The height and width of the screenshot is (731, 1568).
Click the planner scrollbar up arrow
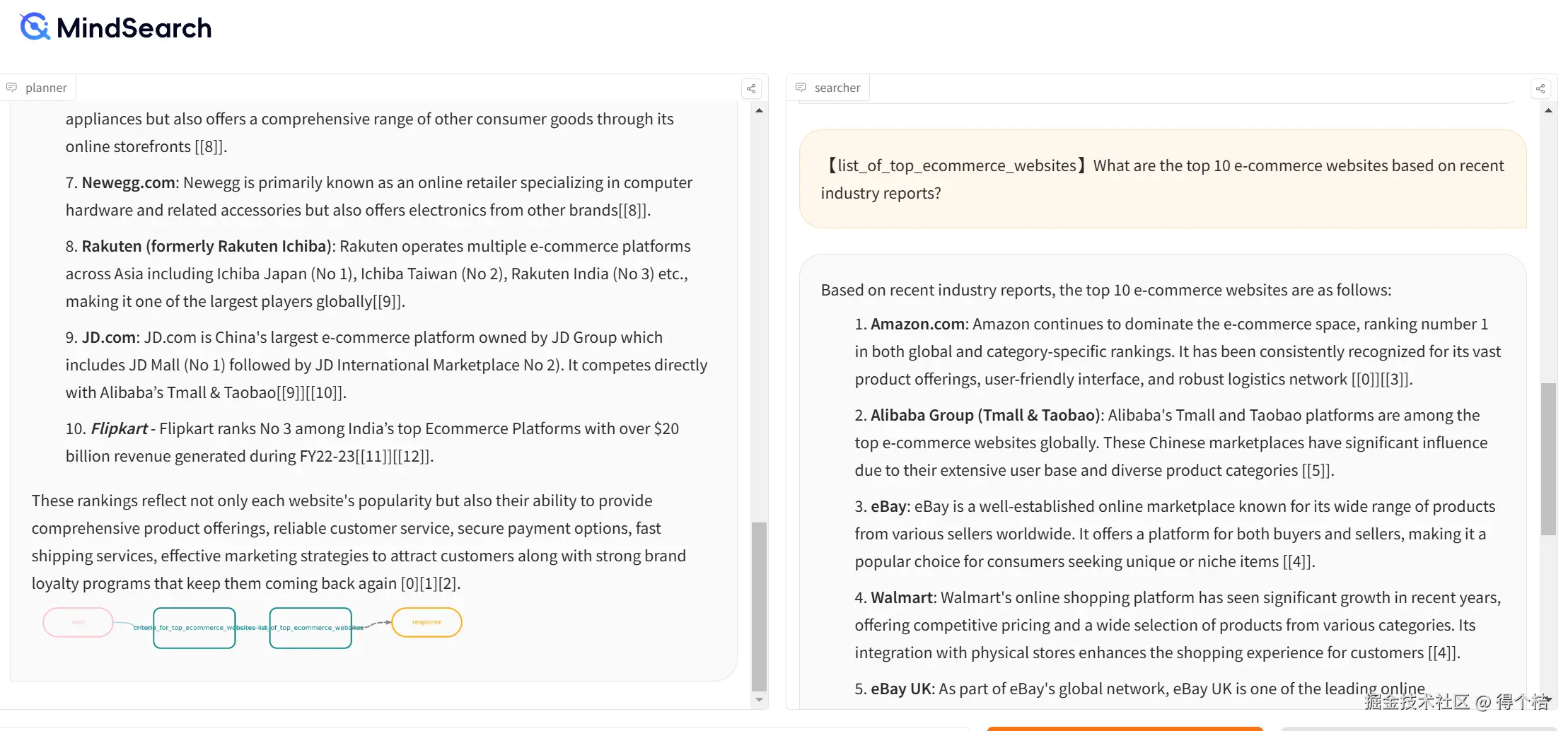pyautogui.click(x=759, y=111)
